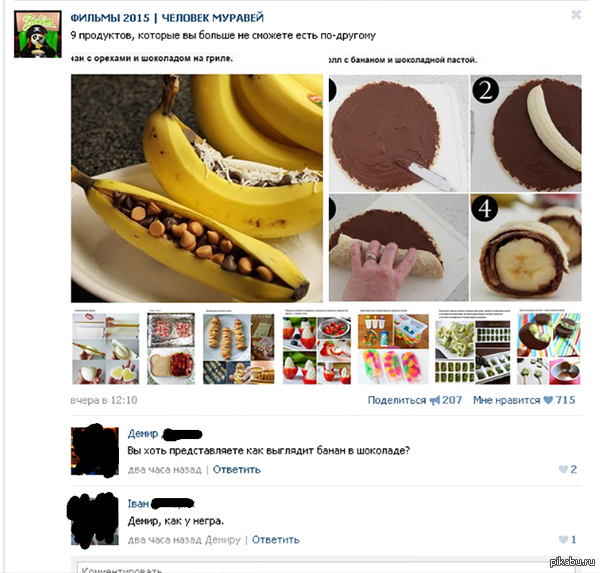Open the heart-shaped egg thumbnail
The width and height of the screenshot is (600, 573).
tap(106, 349)
